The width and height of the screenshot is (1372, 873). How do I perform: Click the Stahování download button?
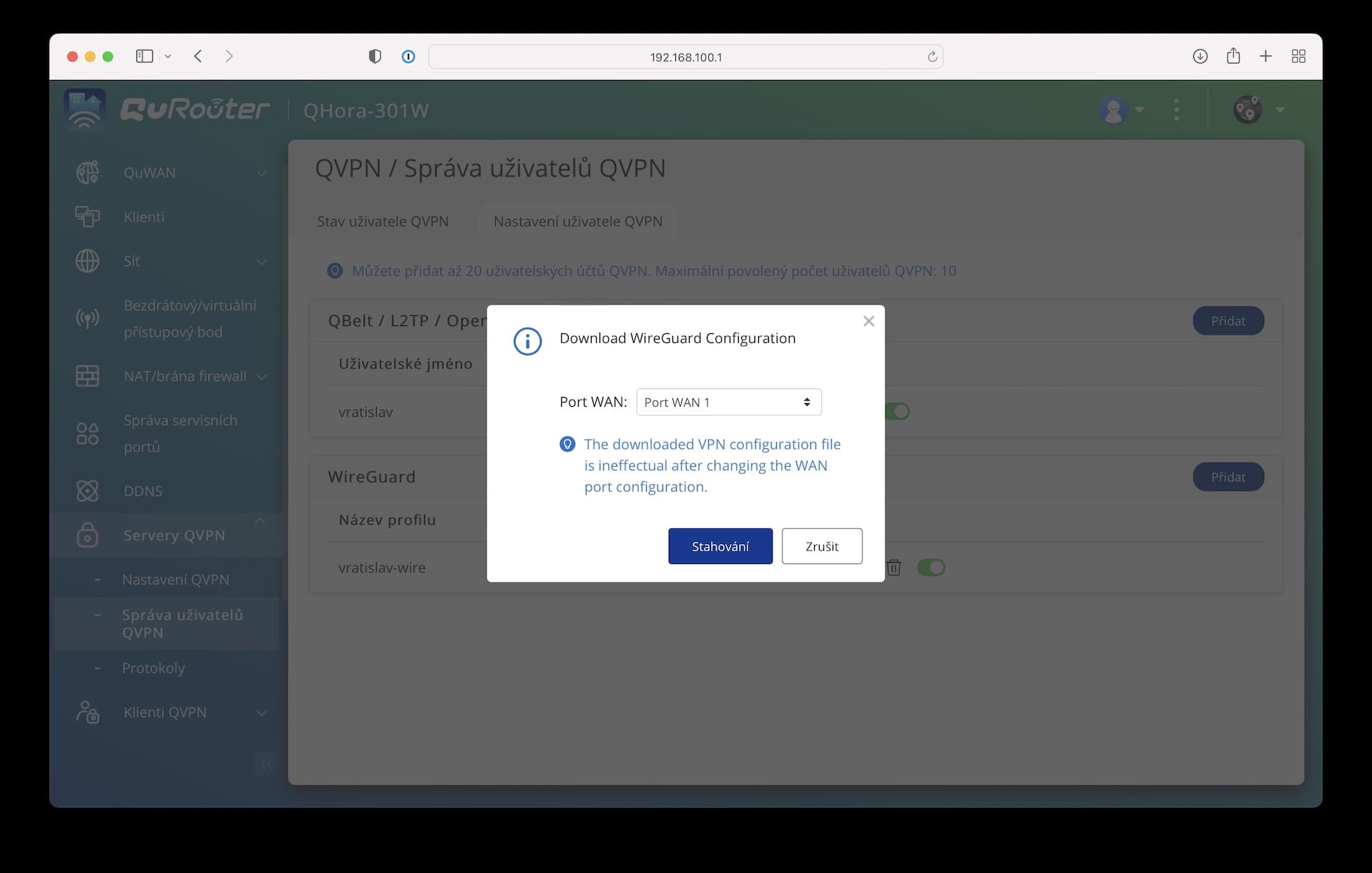pyautogui.click(x=720, y=546)
